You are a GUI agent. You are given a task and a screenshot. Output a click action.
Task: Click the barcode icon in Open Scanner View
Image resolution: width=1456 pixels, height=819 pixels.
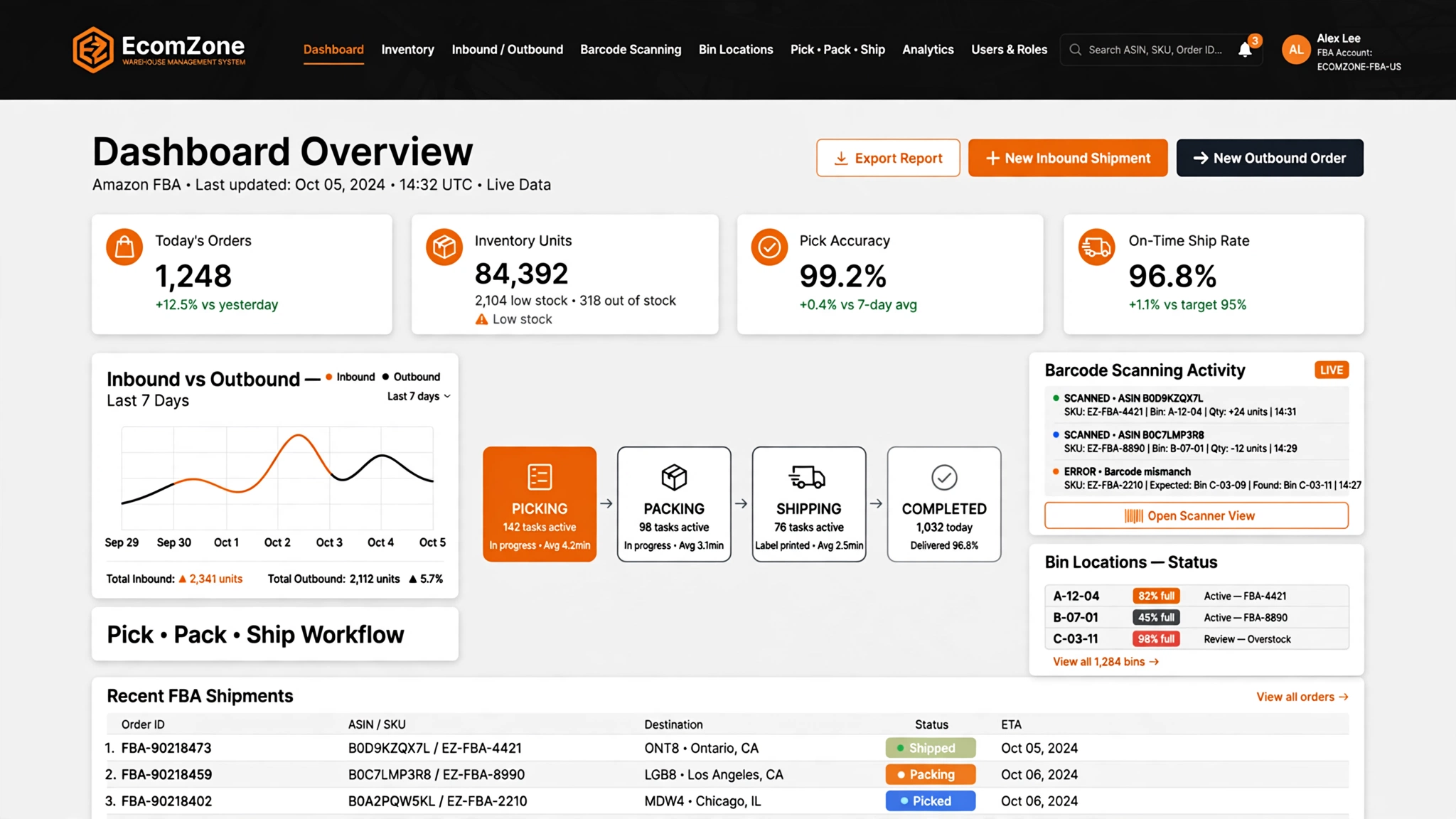click(1133, 516)
